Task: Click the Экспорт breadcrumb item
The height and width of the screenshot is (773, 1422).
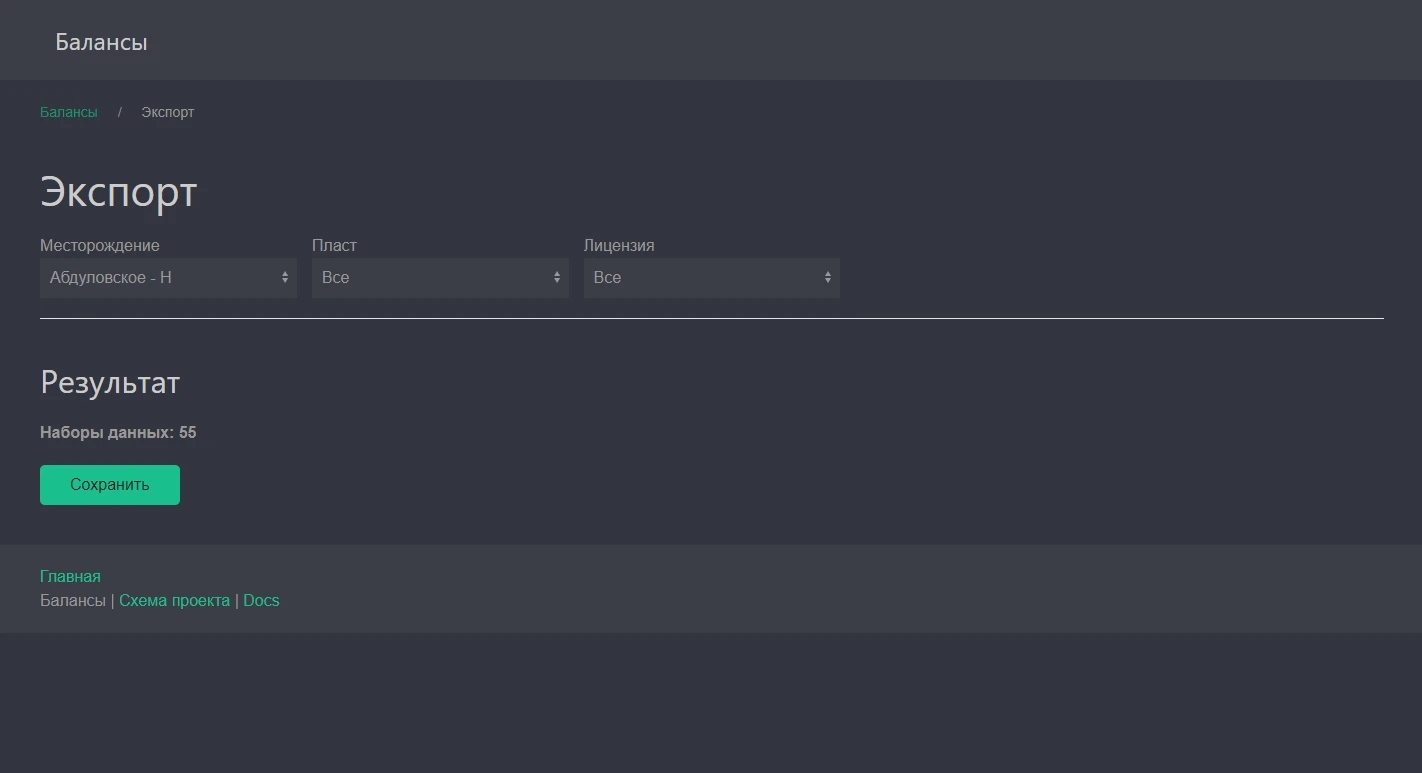Action: (167, 112)
